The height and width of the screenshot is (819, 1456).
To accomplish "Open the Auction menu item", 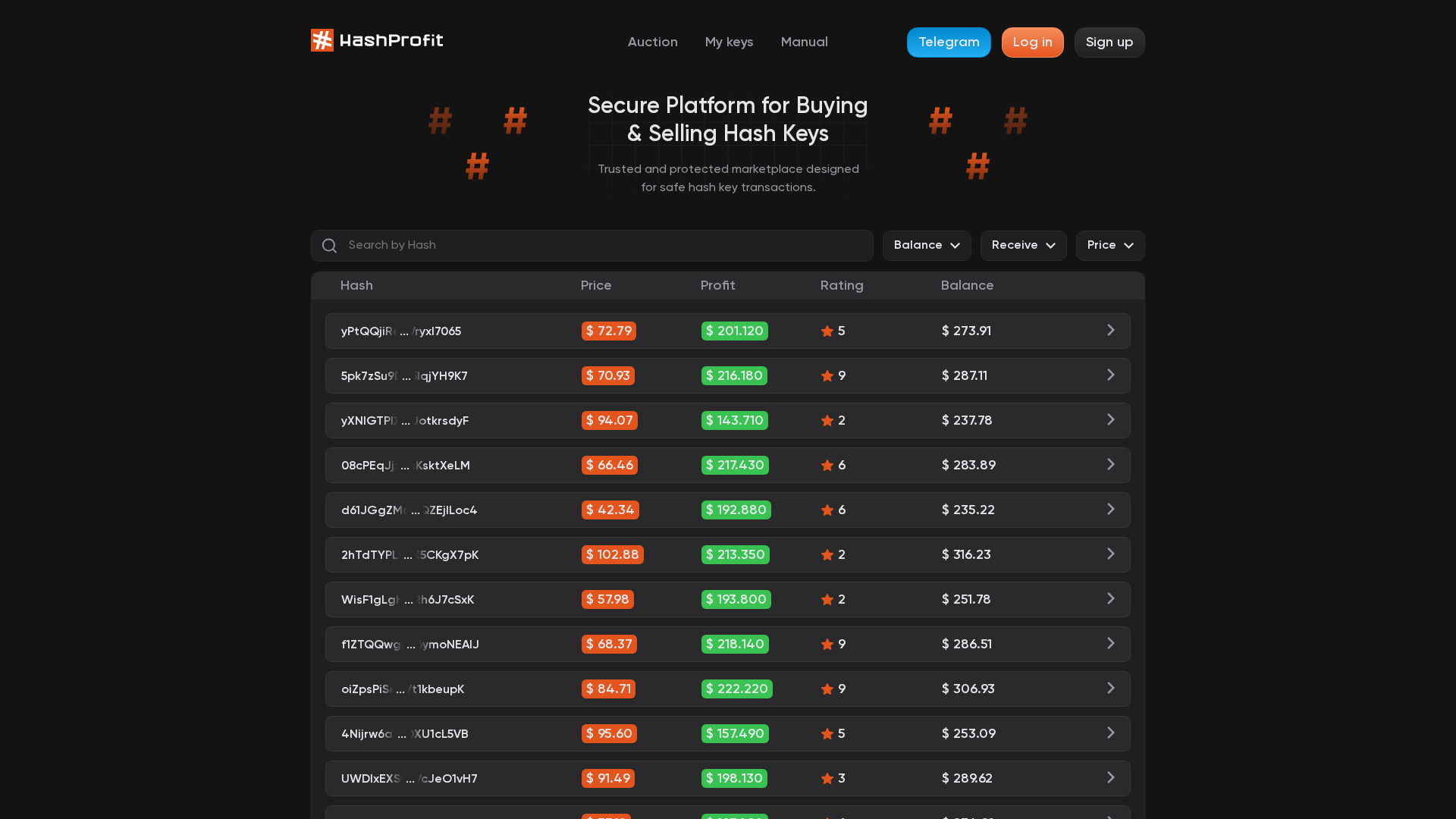I will (652, 42).
